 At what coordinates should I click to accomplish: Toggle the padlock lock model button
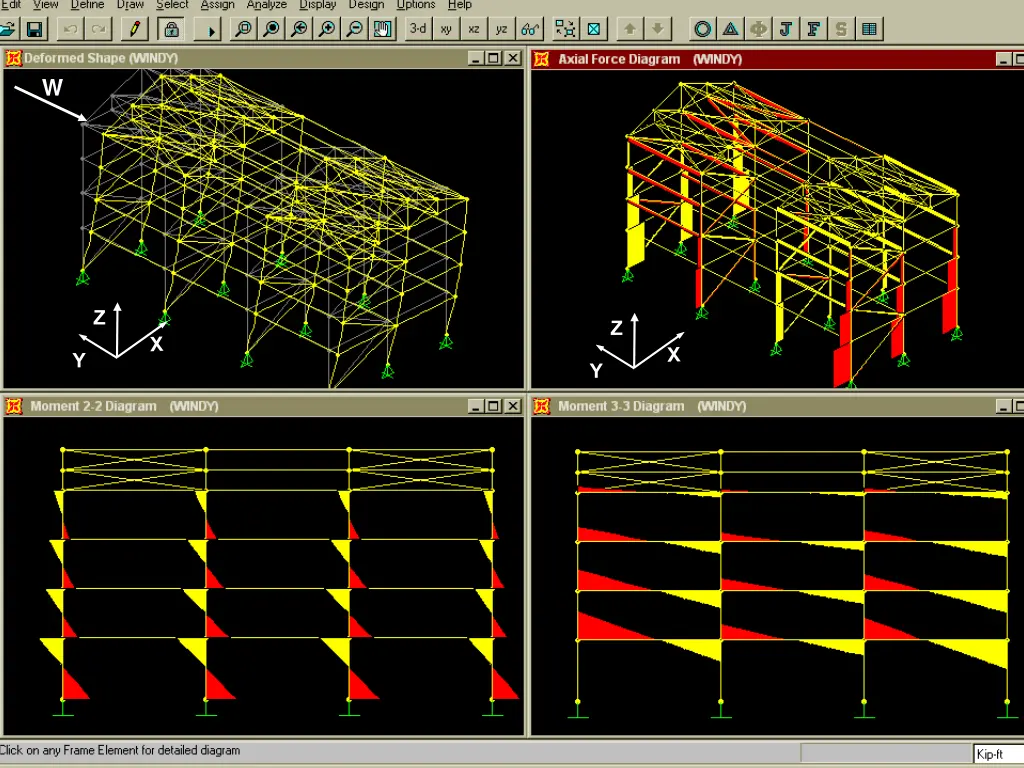click(171, 29)
